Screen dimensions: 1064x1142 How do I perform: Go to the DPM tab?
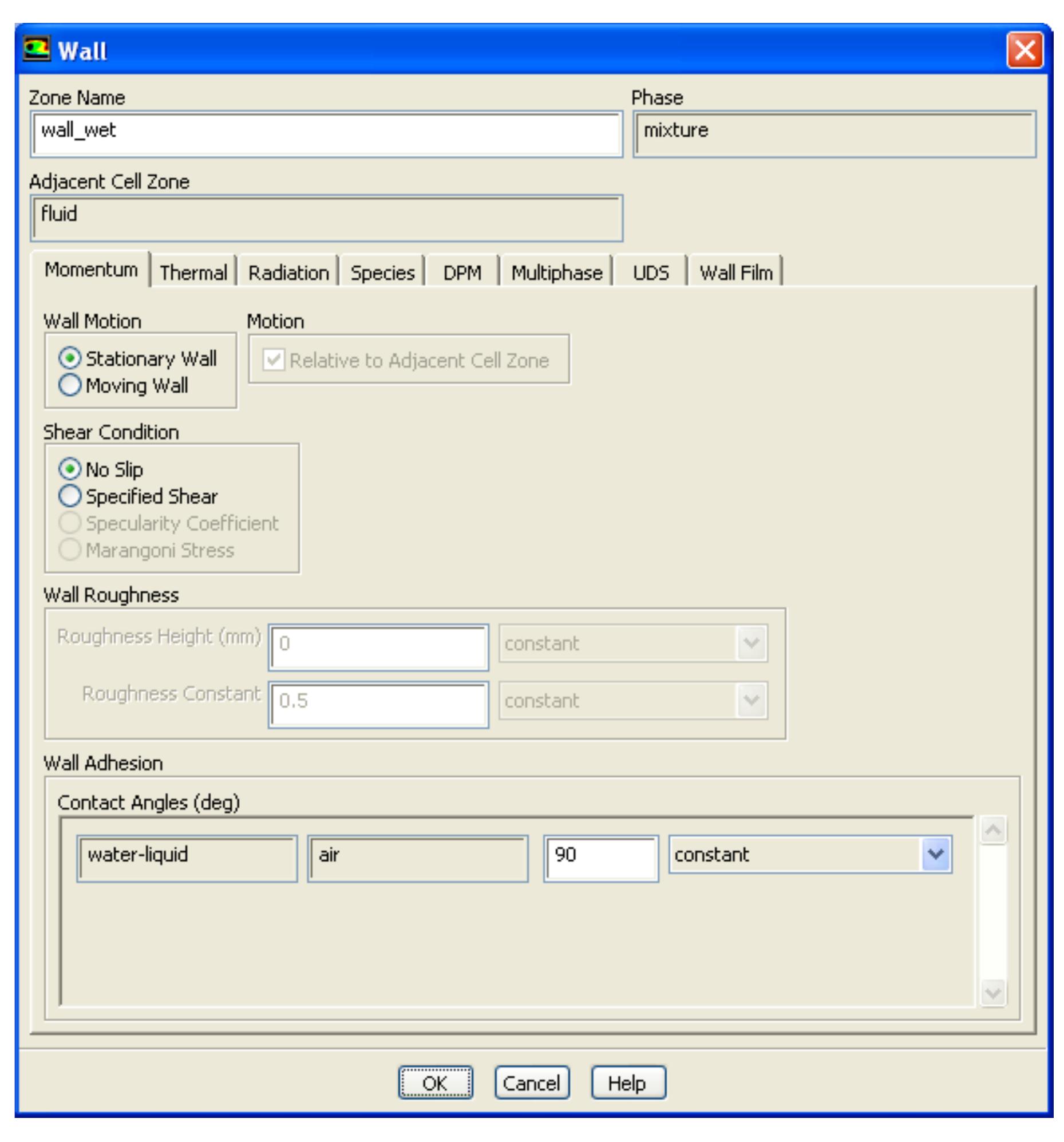[462, 272]
